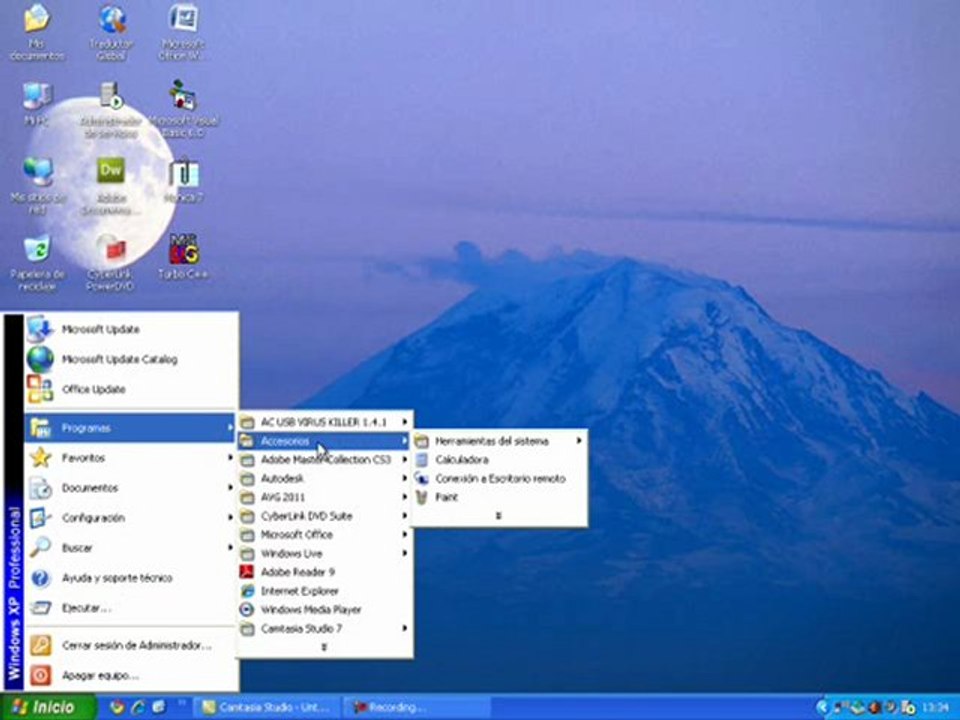Open Mis documentos desktop icon
This screenshot has width=960, height=720.
pyautogui.click(x=37, y=32)
